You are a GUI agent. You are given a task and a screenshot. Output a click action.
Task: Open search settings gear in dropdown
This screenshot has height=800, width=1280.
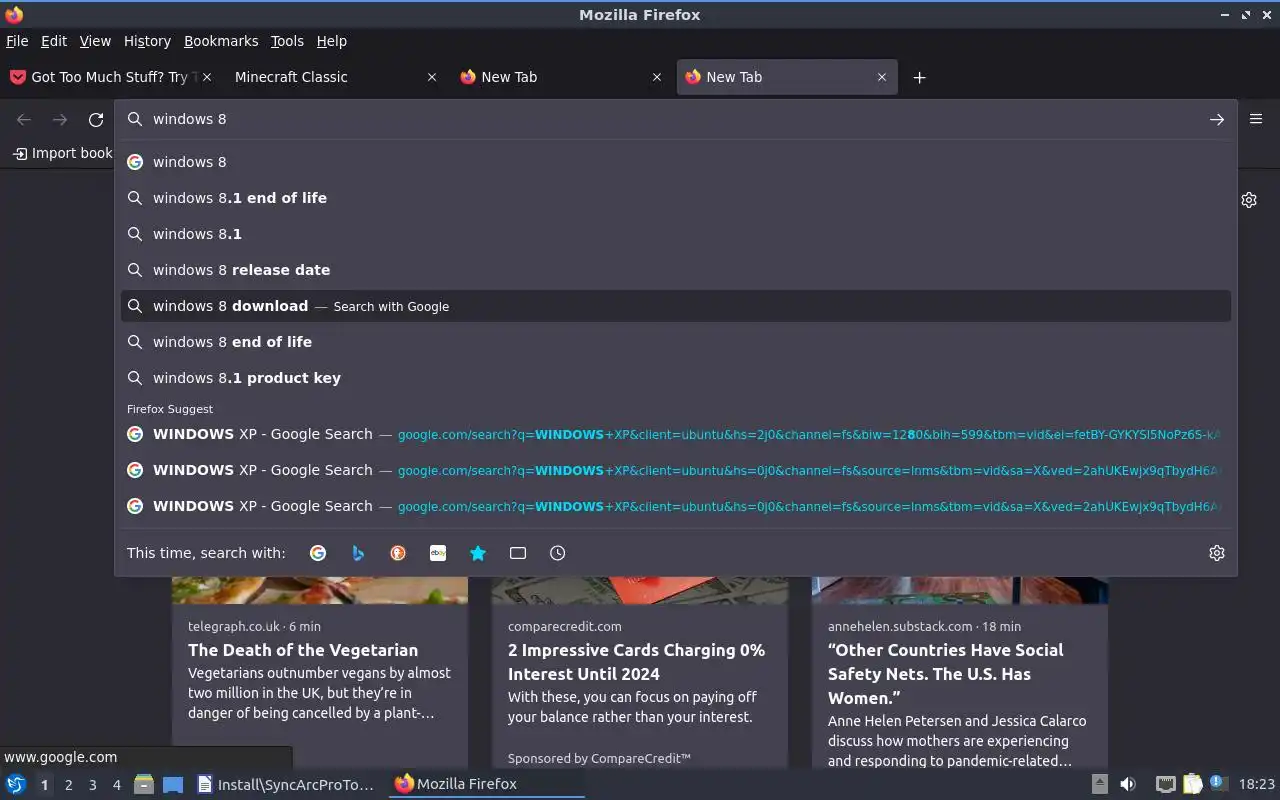[1216, 553]
